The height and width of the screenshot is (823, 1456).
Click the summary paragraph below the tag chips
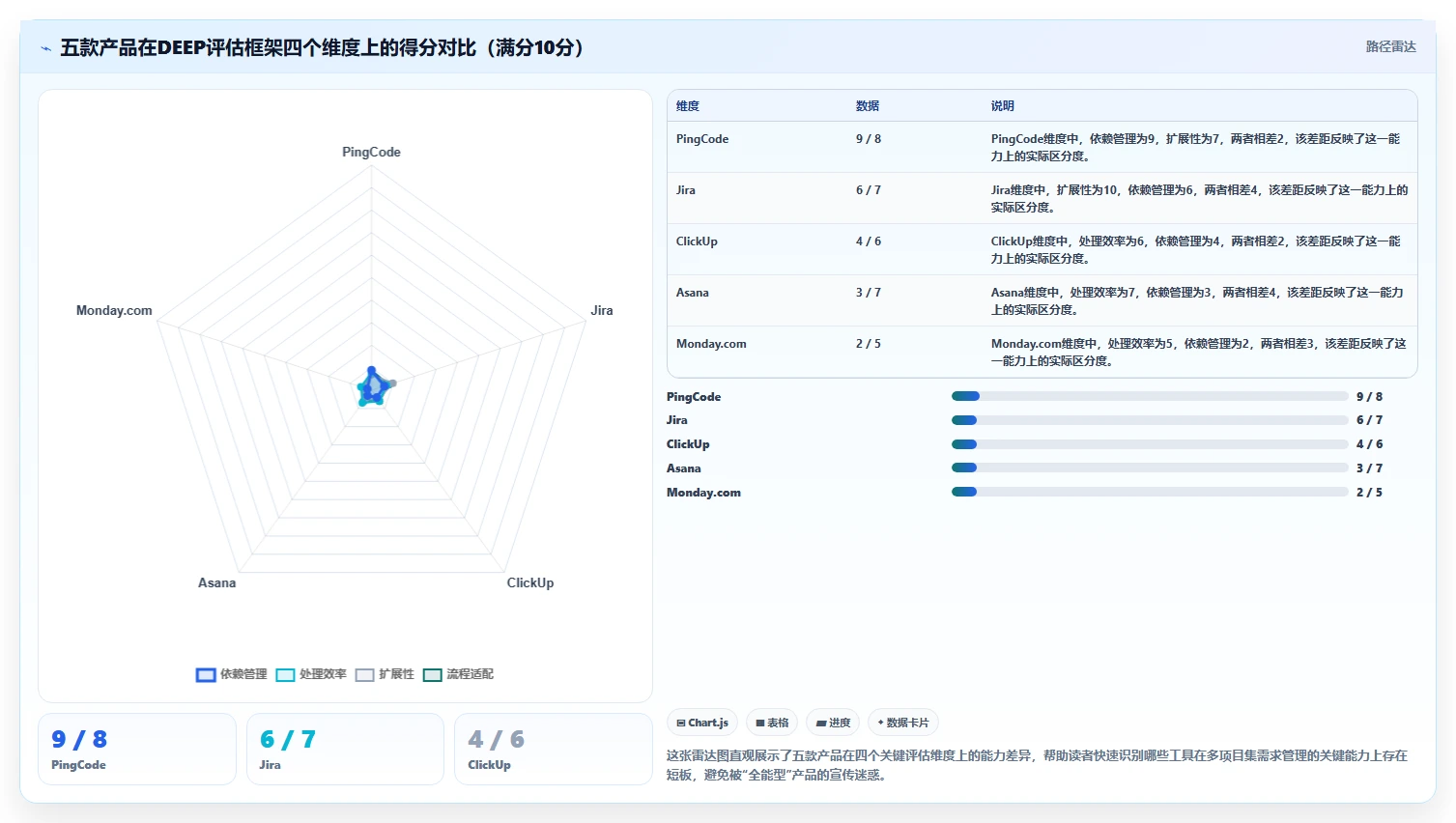tap(1037, 765)
